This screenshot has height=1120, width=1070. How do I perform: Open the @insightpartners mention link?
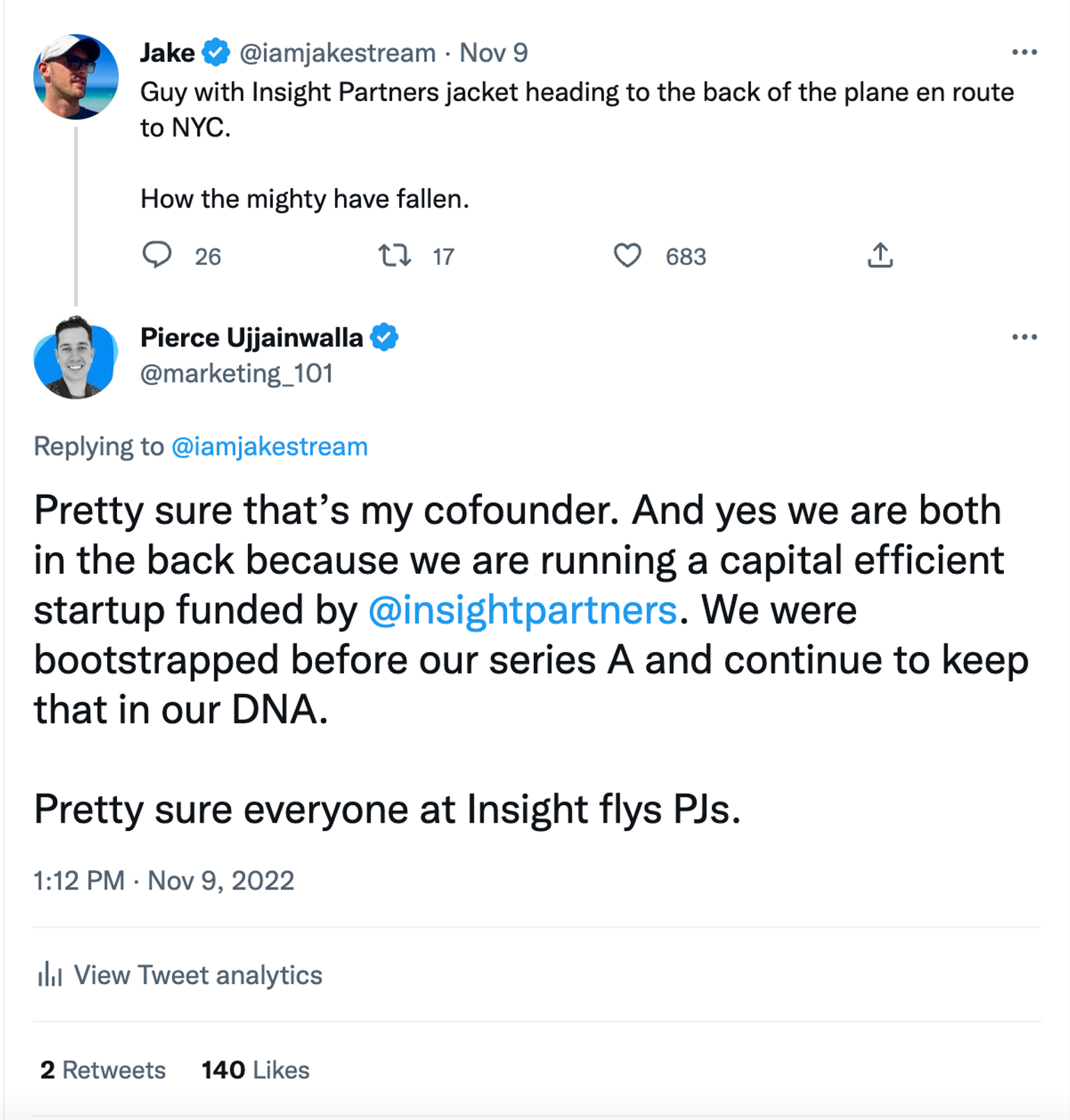(x=522, y=610)
